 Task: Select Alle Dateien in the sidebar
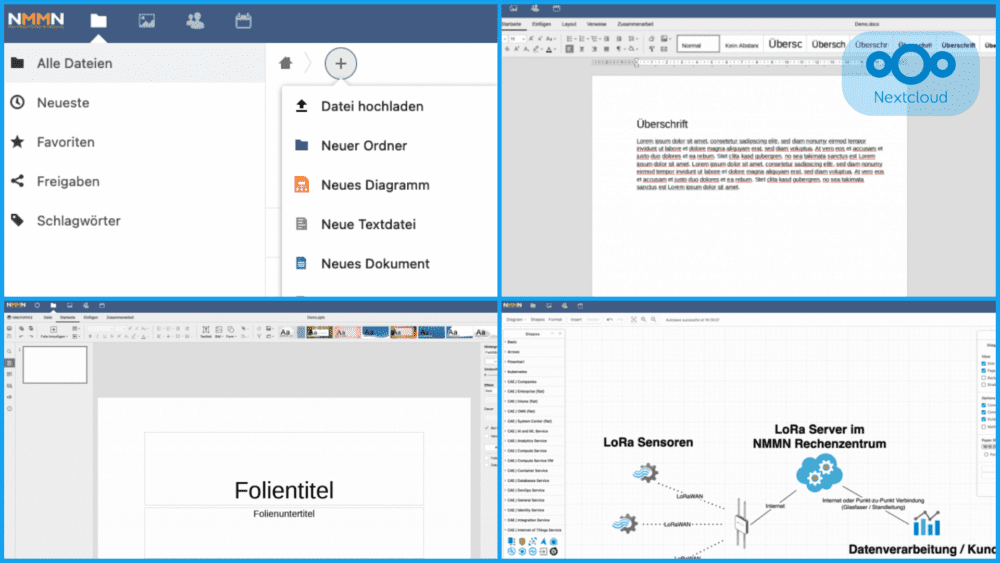pos(134,63)
